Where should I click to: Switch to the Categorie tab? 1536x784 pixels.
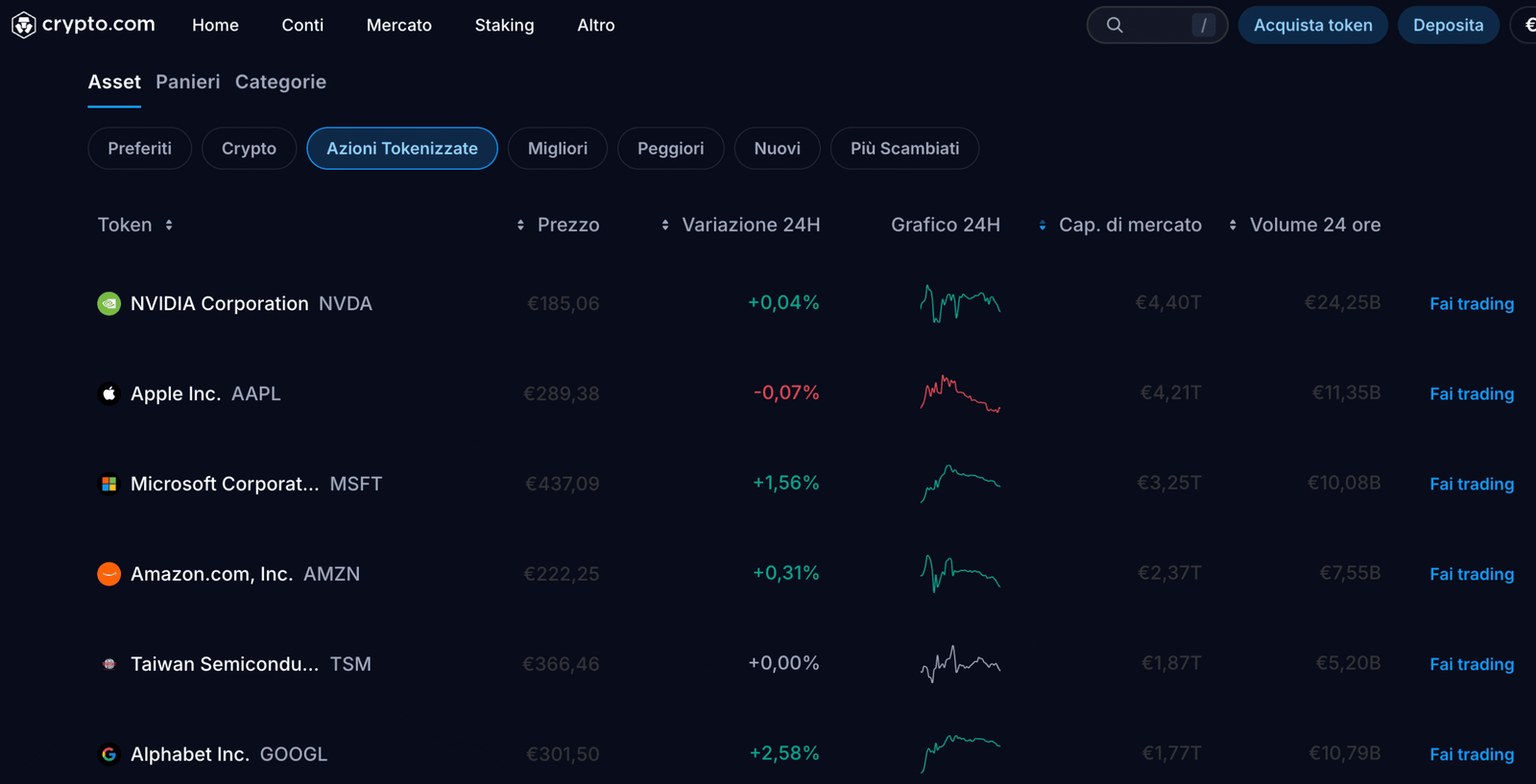tap(280, 83)
